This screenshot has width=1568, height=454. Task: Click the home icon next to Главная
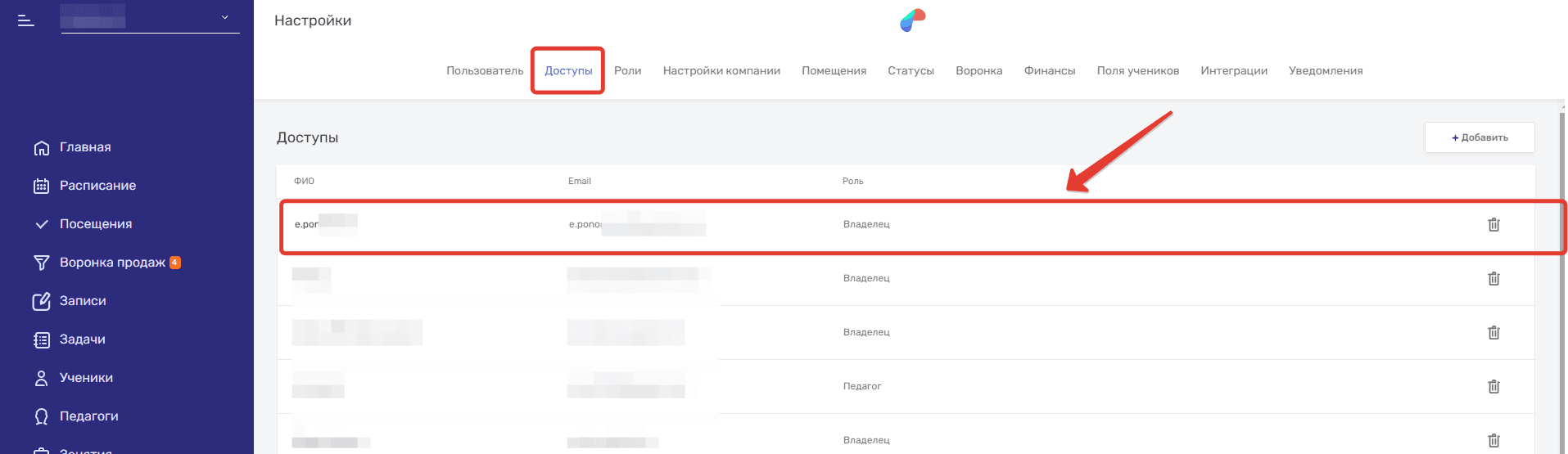(42, 148)
